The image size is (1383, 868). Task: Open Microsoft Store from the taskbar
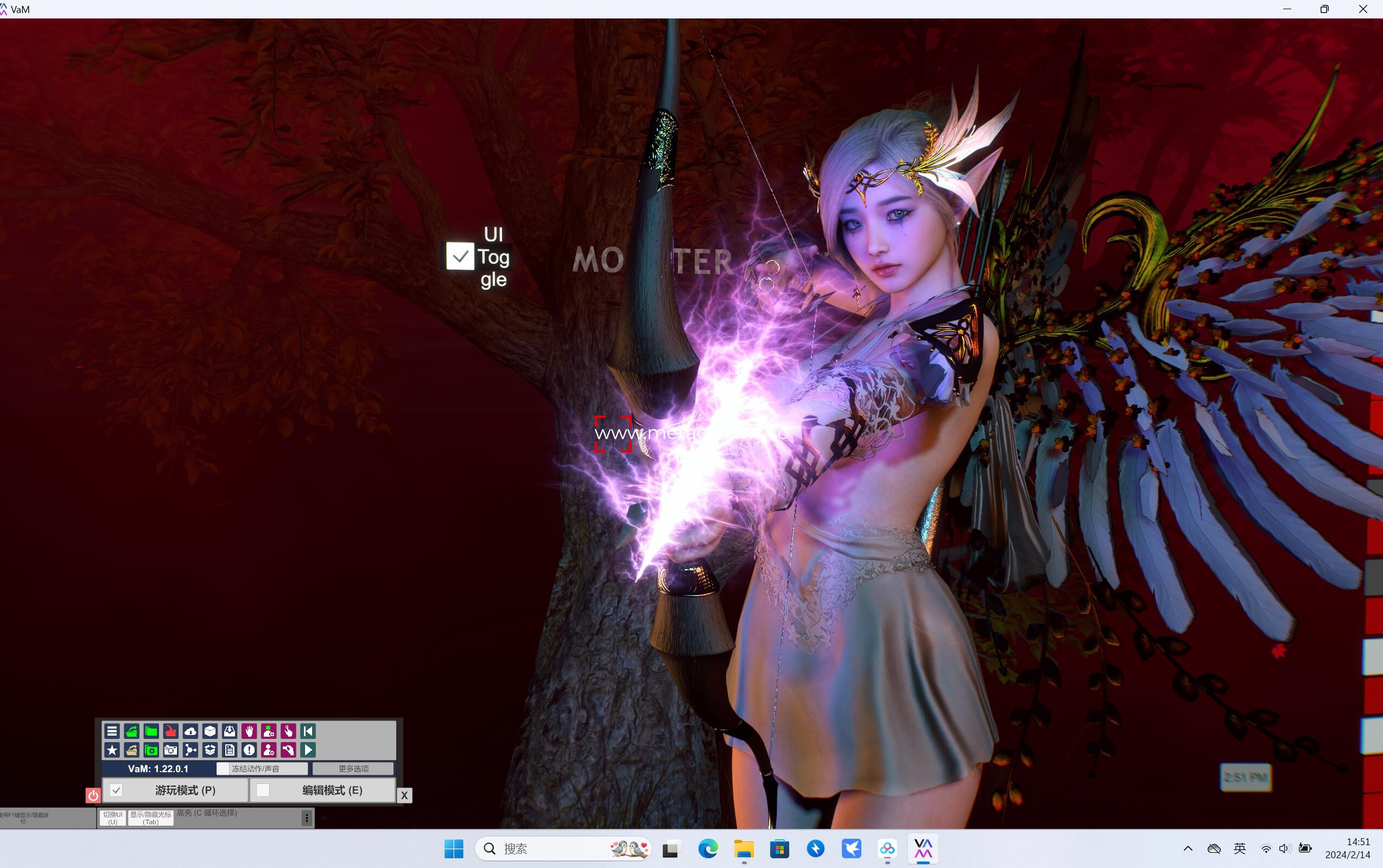(x=779, y=848)
